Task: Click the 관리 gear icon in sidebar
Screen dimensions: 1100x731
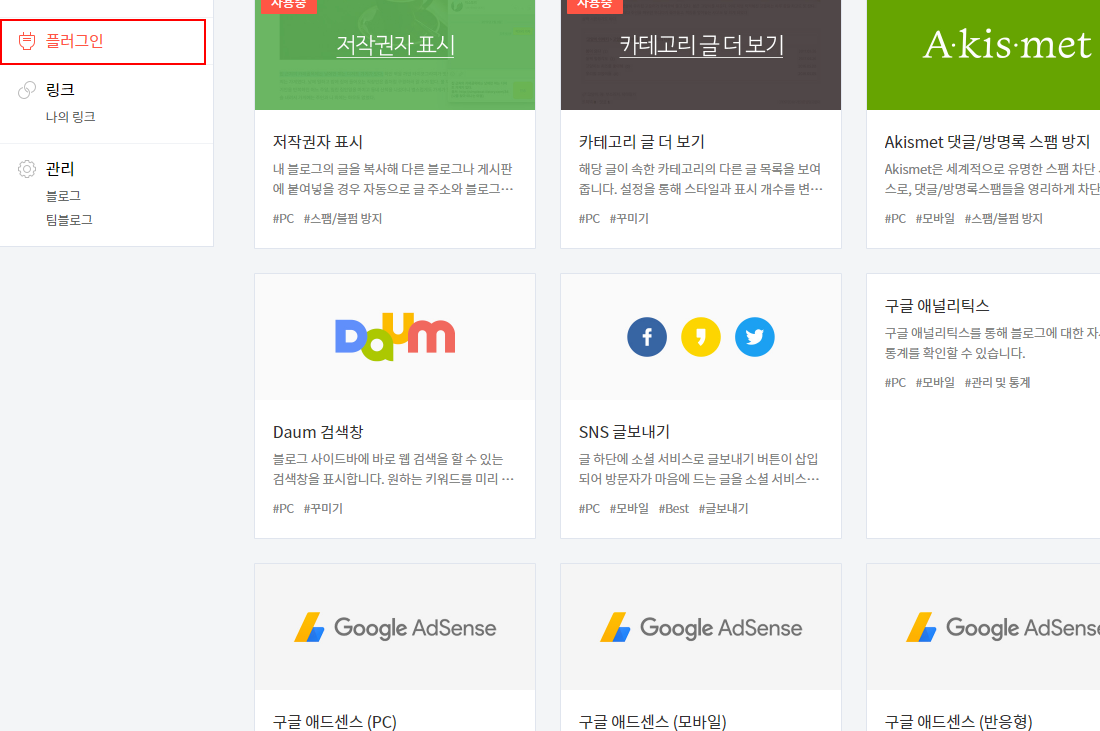Action: 27,169
